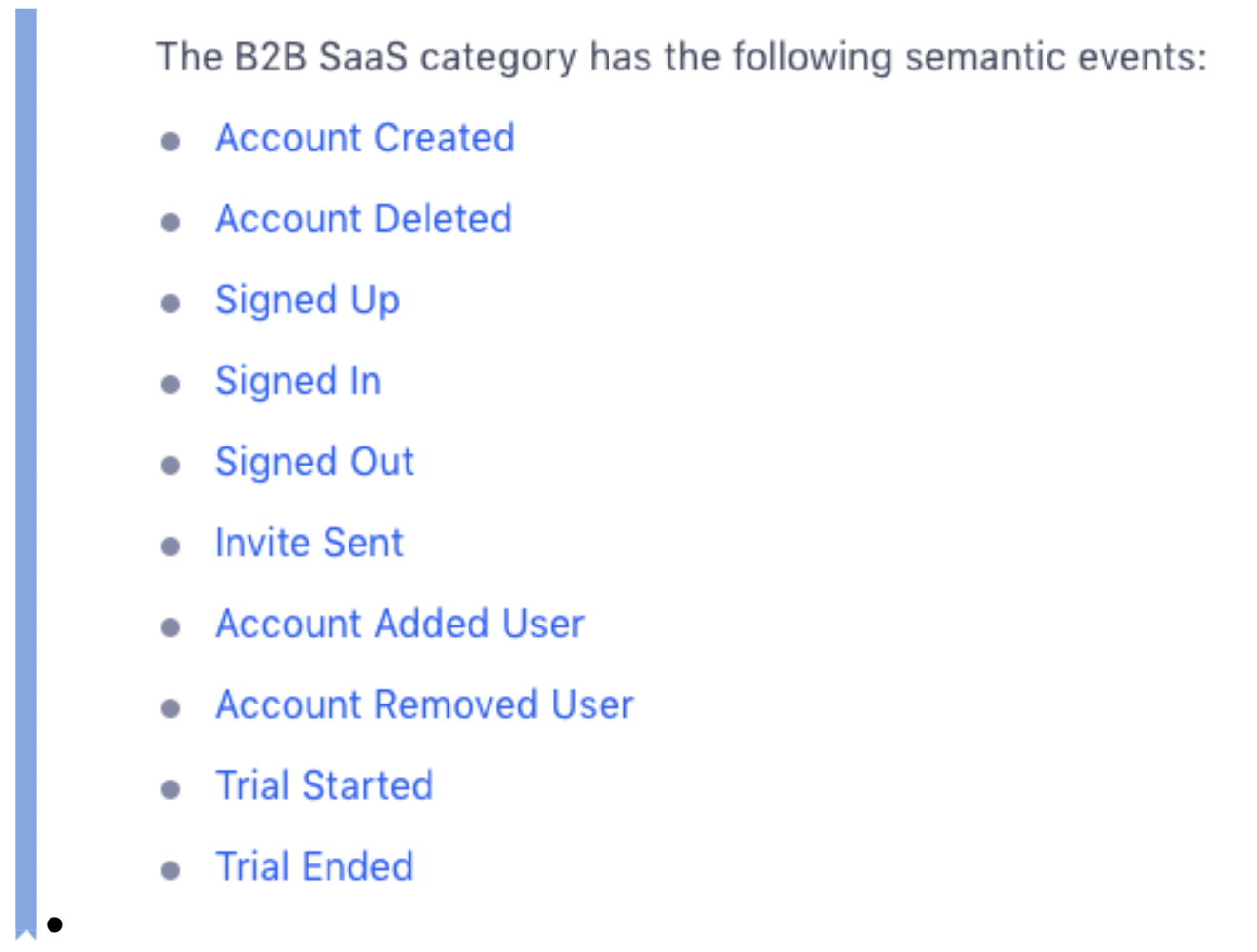Click the blue vertical bar on left

coord(27,473)
